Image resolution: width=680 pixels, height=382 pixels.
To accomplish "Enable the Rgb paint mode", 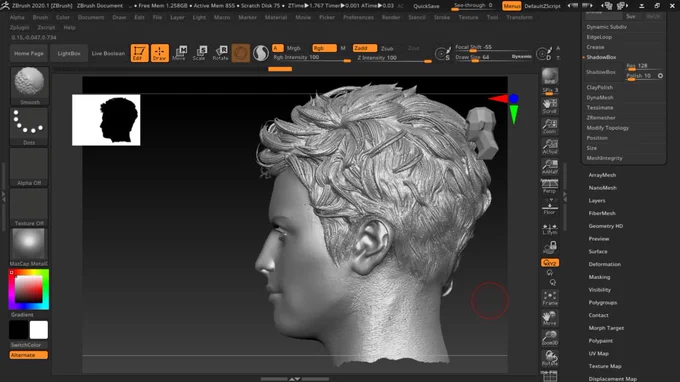I will pos(324,48).
